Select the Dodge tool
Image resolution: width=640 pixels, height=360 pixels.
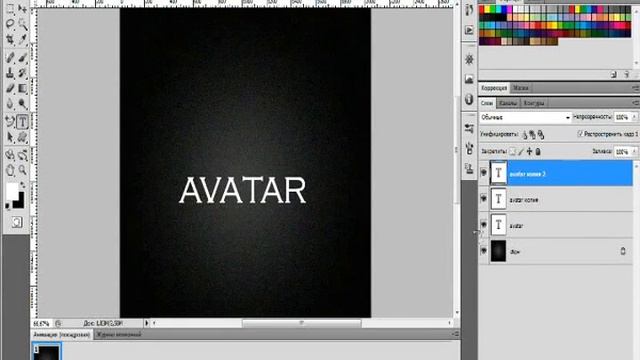[23, 104]
